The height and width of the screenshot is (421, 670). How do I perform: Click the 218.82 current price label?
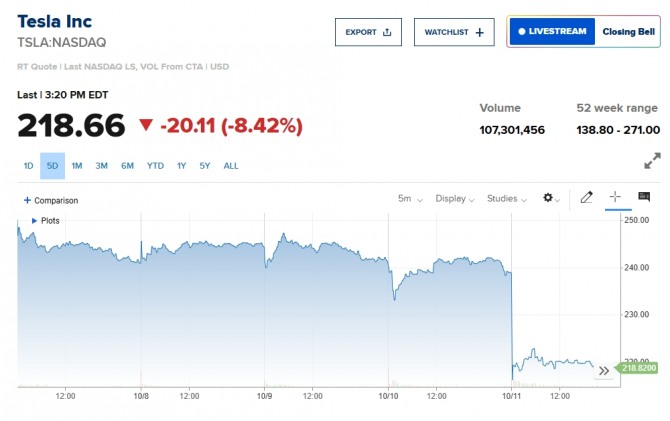point(638,369)
